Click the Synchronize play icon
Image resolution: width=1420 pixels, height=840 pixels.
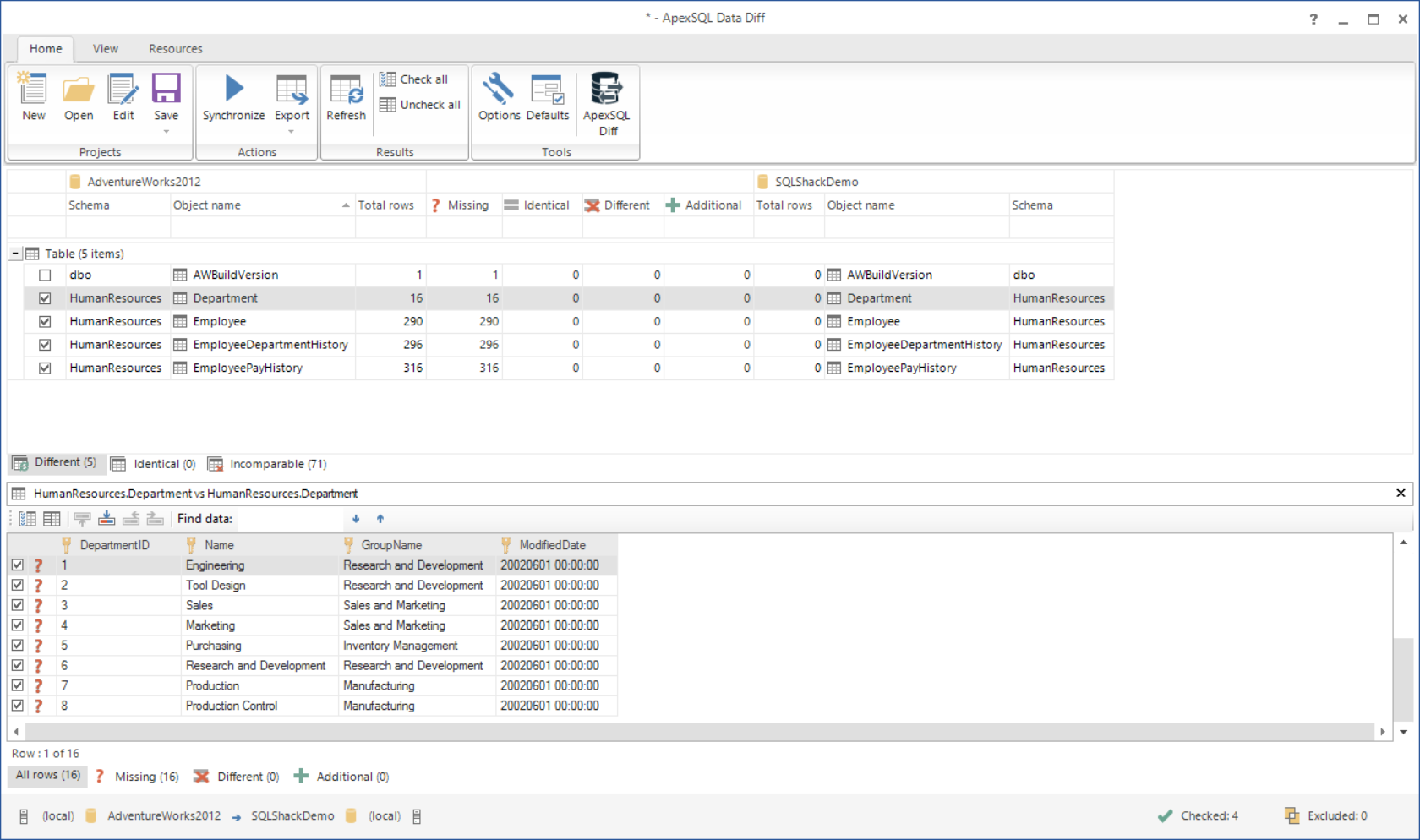tap(233, 90)
